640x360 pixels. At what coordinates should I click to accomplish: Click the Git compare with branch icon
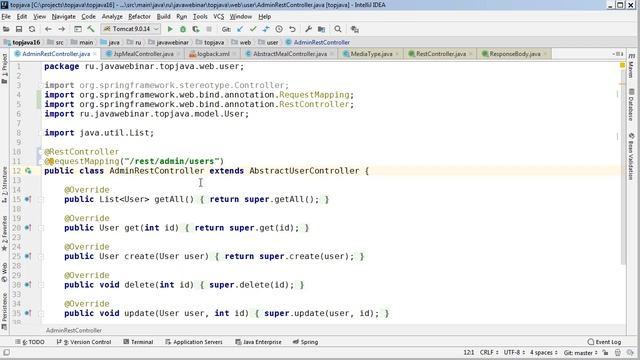click(x=266, y=29)
